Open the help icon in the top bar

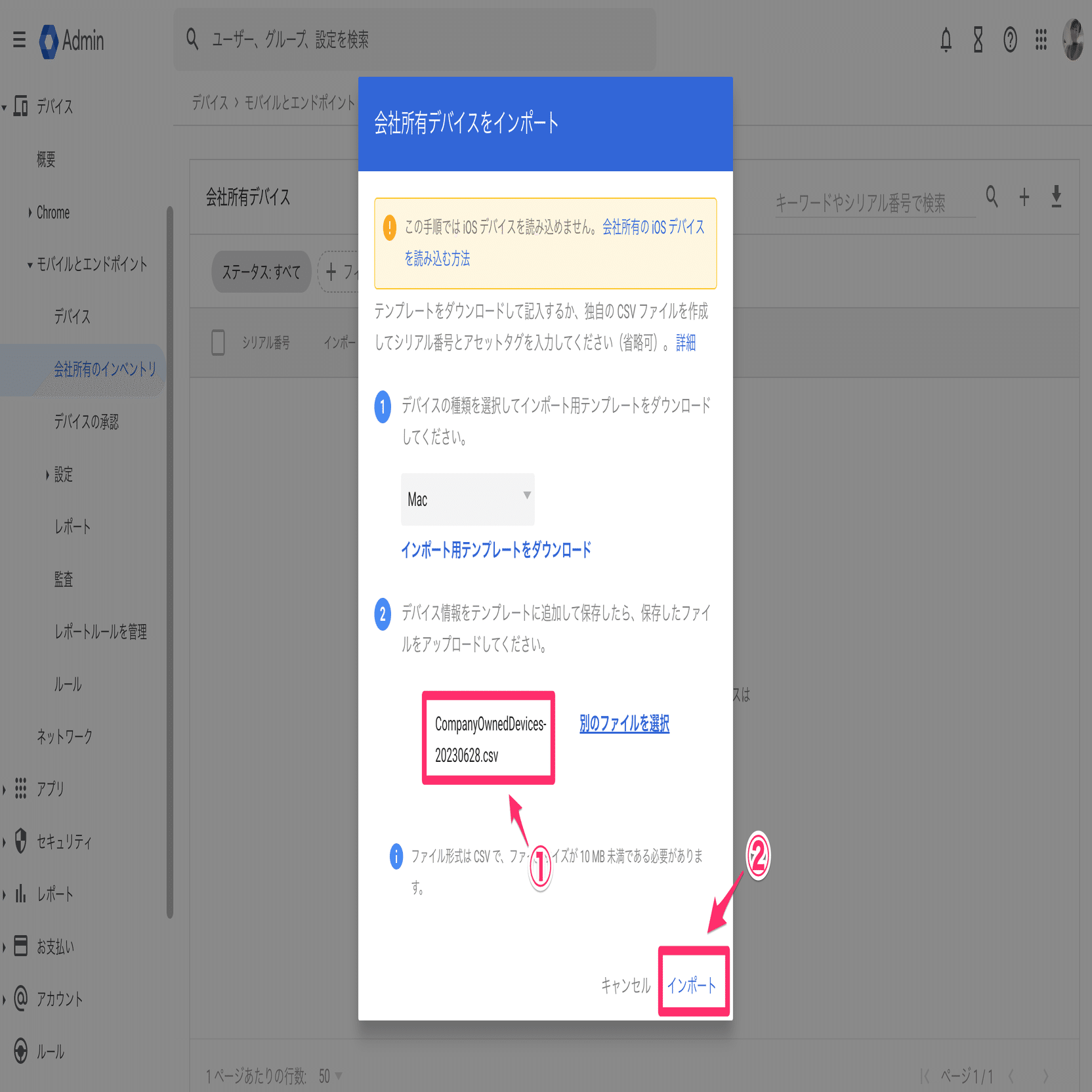point(1009,41)
